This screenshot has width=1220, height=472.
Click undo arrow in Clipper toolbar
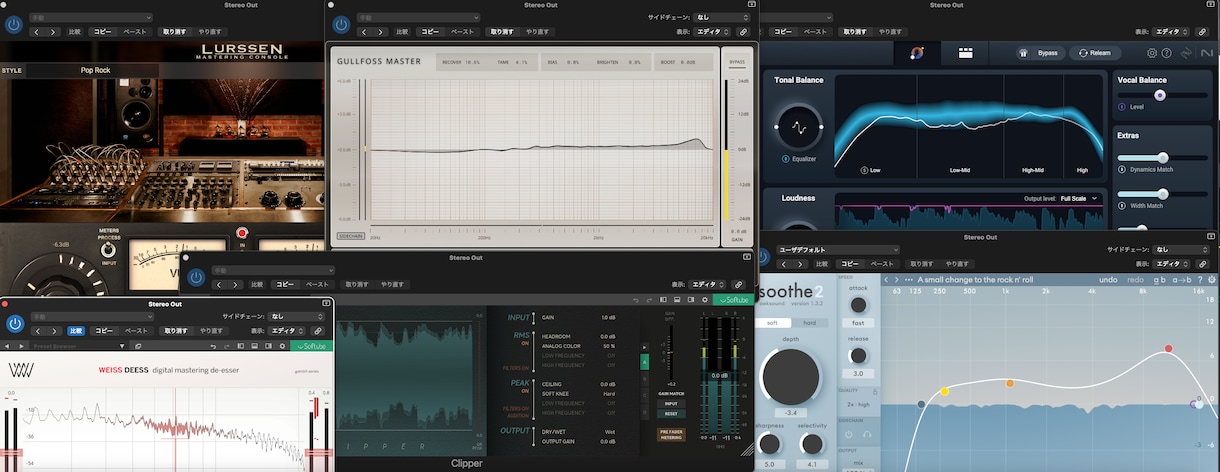[636, 299]
